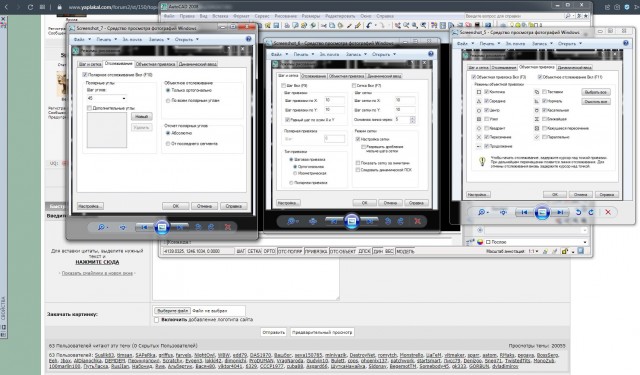This screenshot has height=375, width=640.
Task: Click the forum reply text area
Action: 246,280
